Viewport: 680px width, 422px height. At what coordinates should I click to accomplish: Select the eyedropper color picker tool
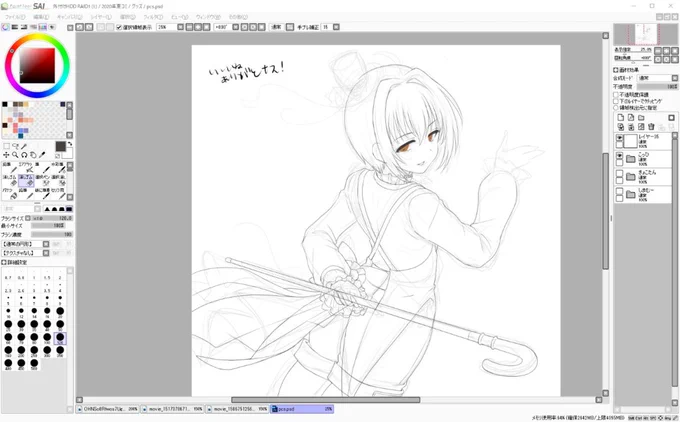[x=42, y=155]
